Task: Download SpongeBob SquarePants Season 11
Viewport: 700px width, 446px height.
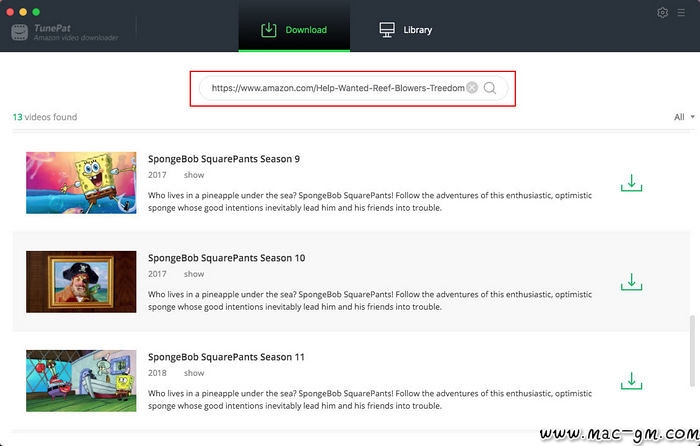Action: click(631, 381)
